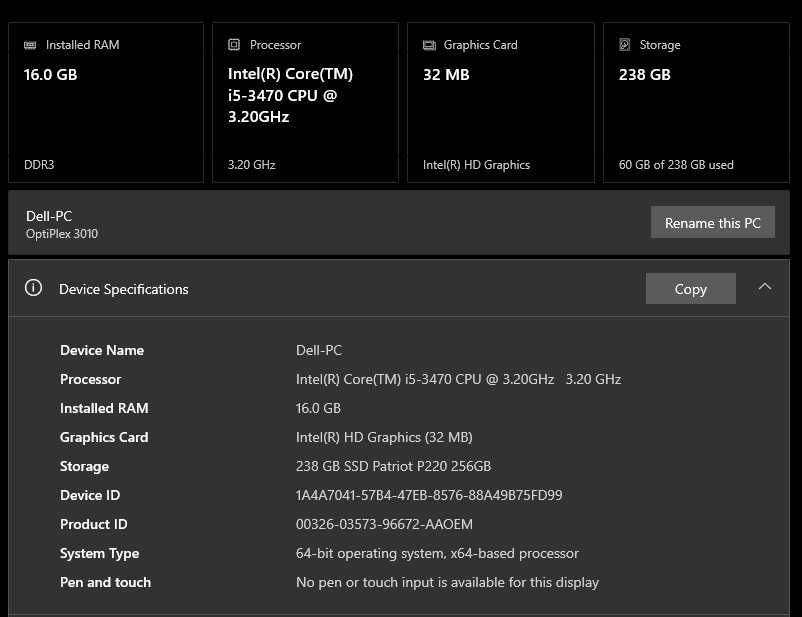Select the Product ID value text
Viewport: 802px width, 617px height.
[384, 524]
